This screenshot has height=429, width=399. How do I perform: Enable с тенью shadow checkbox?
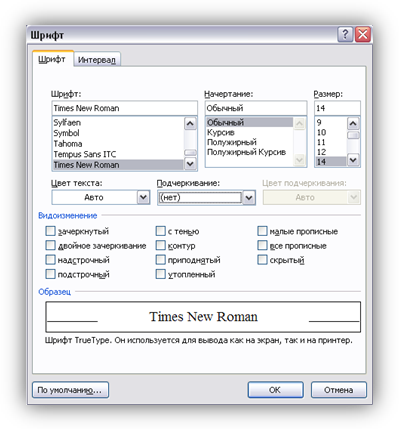coord(161,231)
